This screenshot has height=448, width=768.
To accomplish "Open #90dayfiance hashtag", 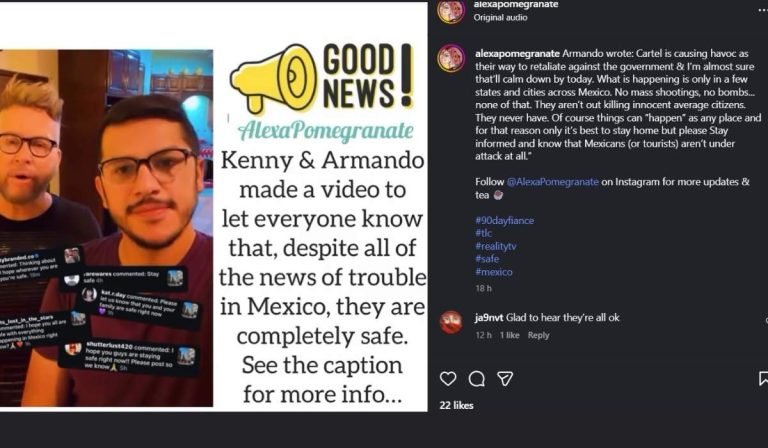I will (x=504, y=220).
